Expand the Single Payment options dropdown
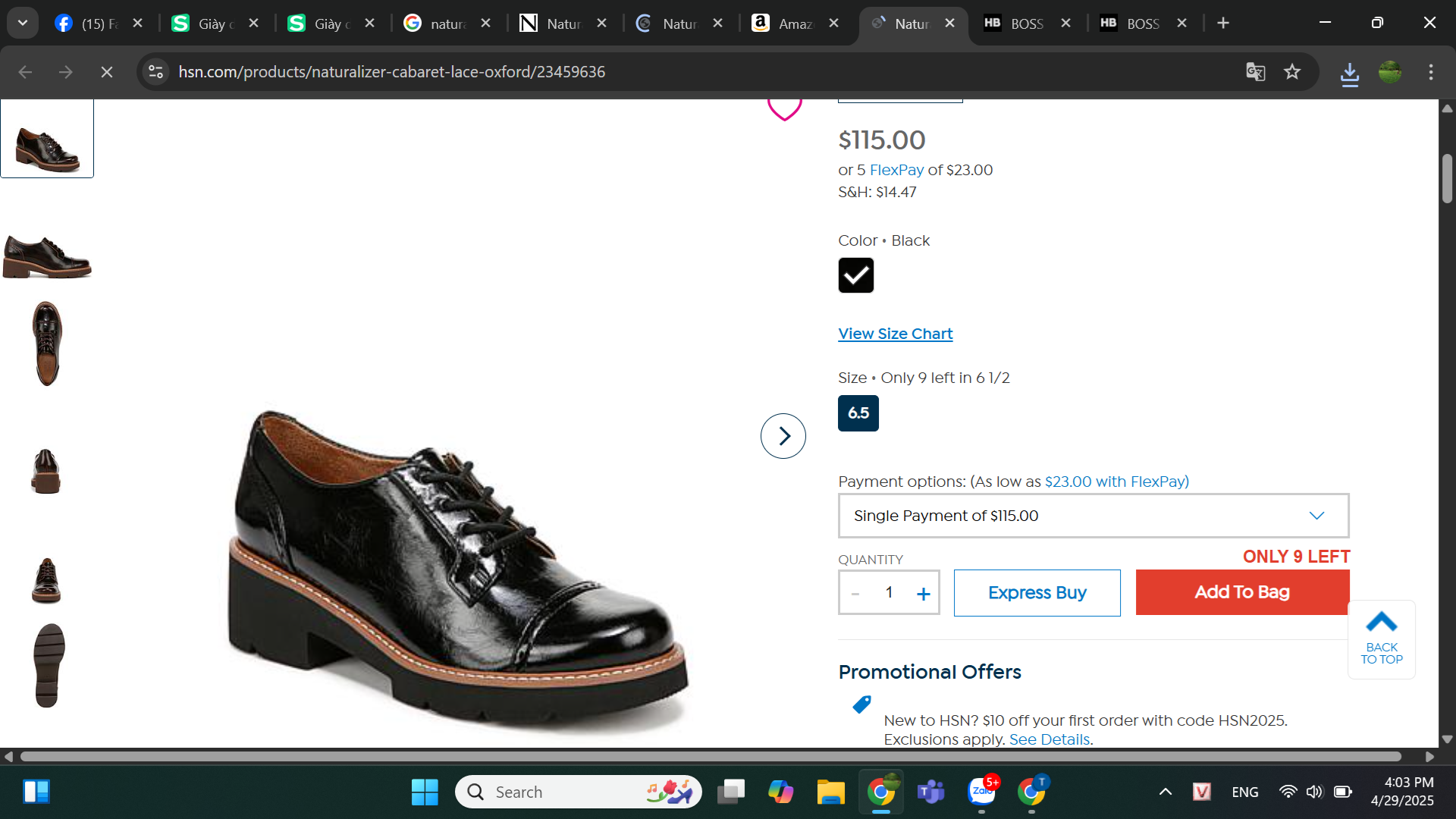Image resolution: width=1456 pixels, height=819 pixels. (x=1093, y=516)
